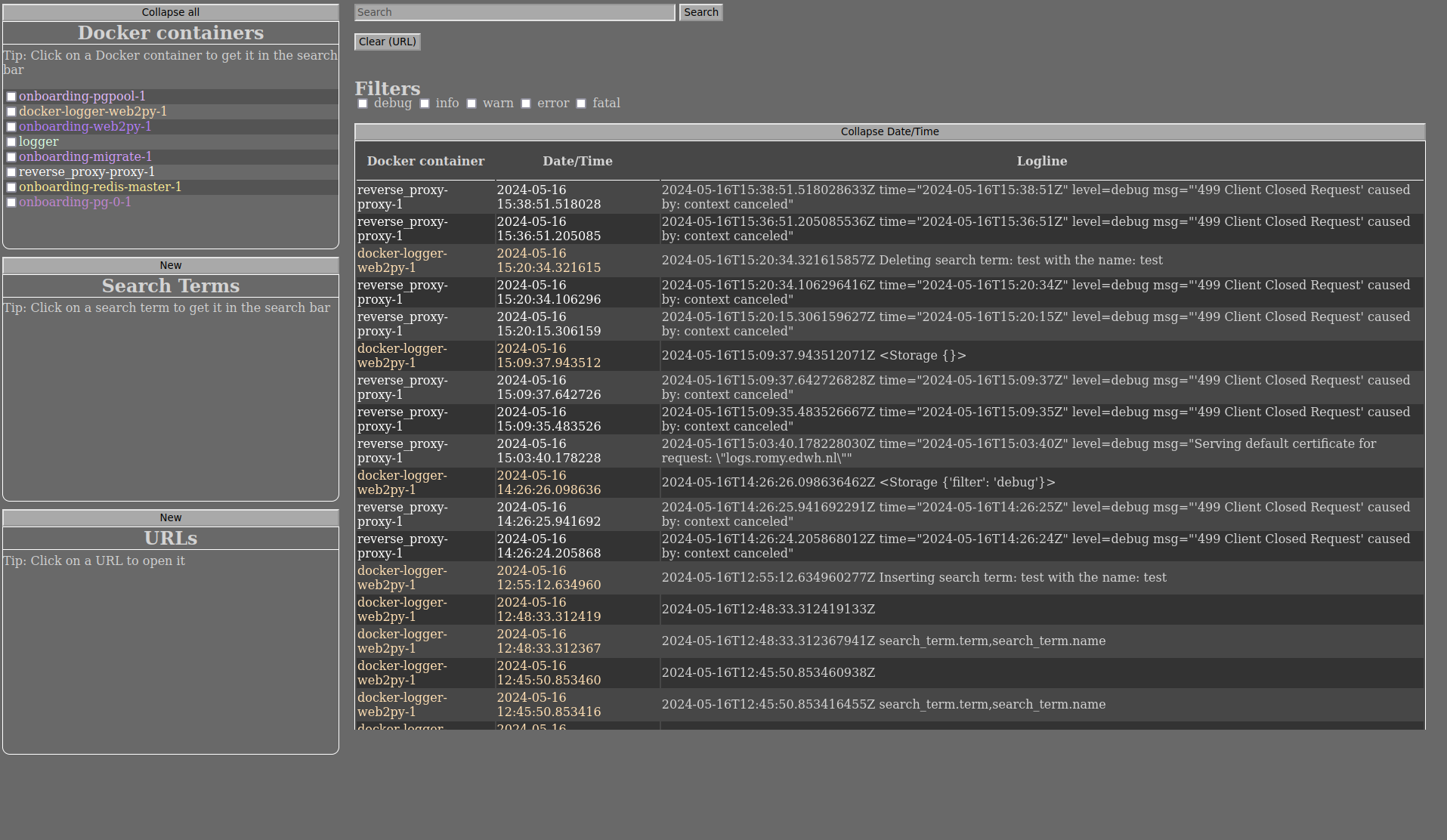Viewport: 1447px width, 840px height.
Task: Click container cell in 15:38:51.518028 row
Action: [x=425, y=197]
